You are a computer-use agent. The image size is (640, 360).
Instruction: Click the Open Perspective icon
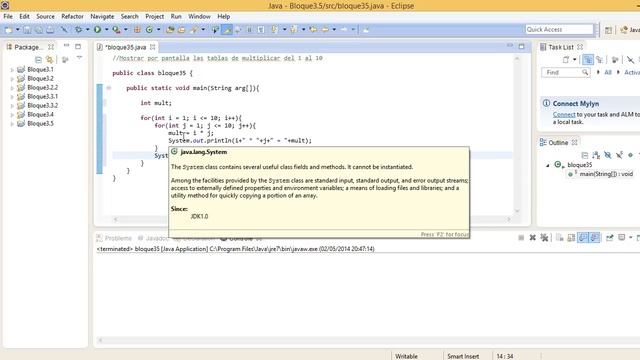coord(608,30)
